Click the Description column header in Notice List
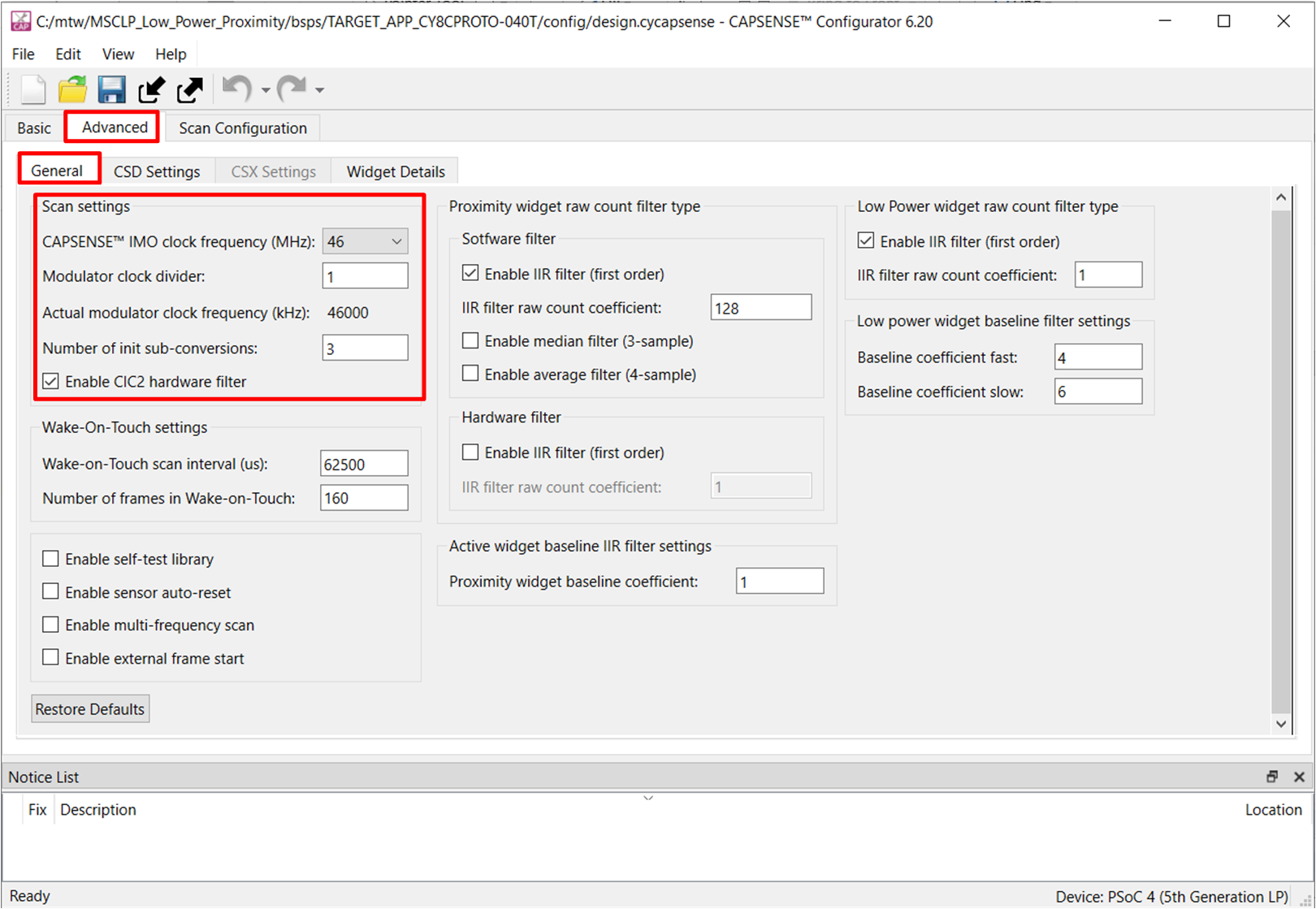 pos(98,809)
